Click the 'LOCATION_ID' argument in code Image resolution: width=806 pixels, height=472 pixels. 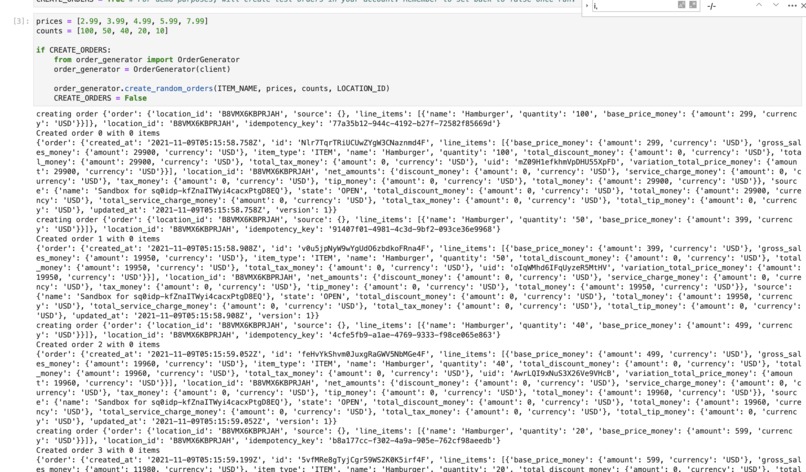click(361, 88)
